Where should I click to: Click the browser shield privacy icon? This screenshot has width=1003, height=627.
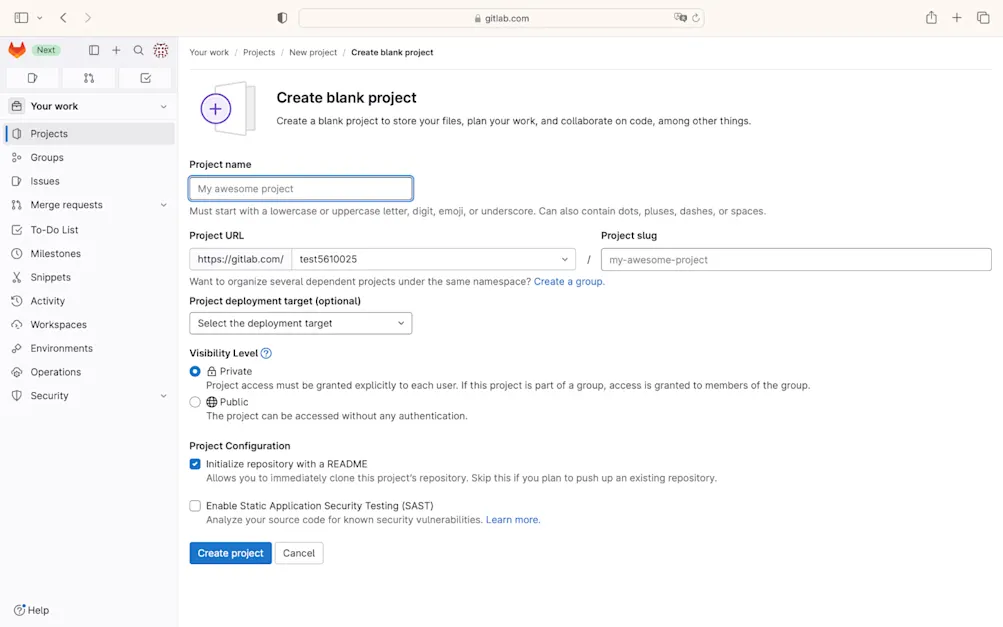(x=281, y=17)
